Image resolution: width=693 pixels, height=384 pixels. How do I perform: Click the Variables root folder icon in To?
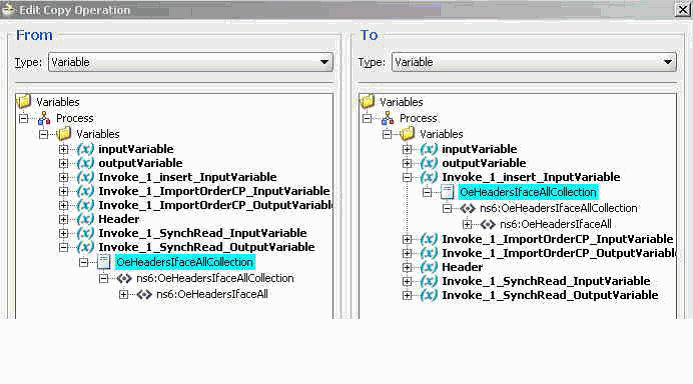367,102
